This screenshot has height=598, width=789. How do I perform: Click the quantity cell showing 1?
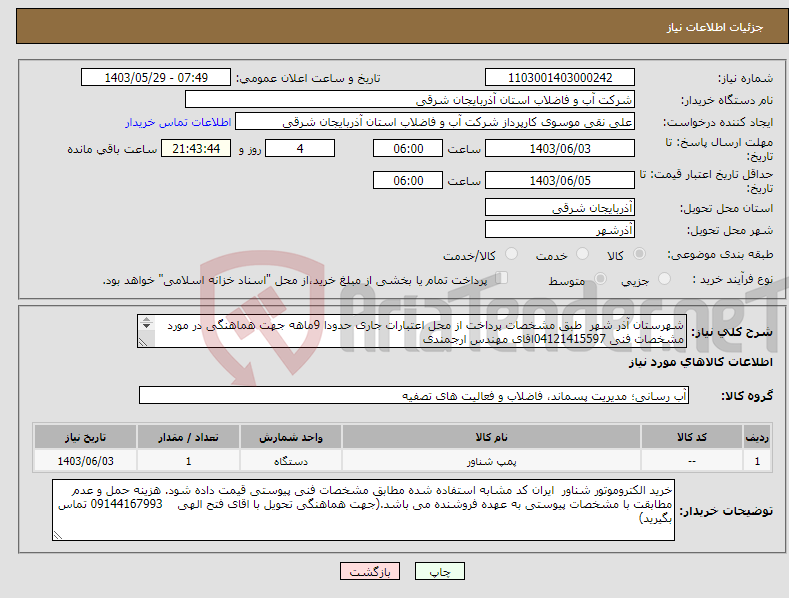pos(188,461)
